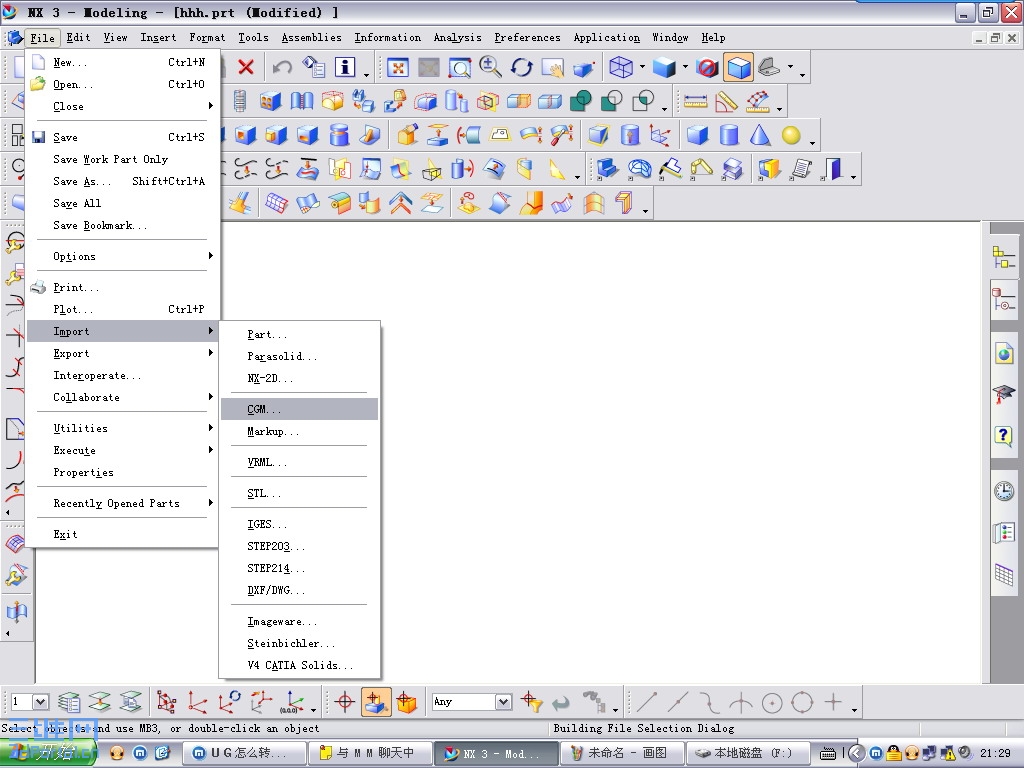Click Exit in the File menu

pos(121,534)
